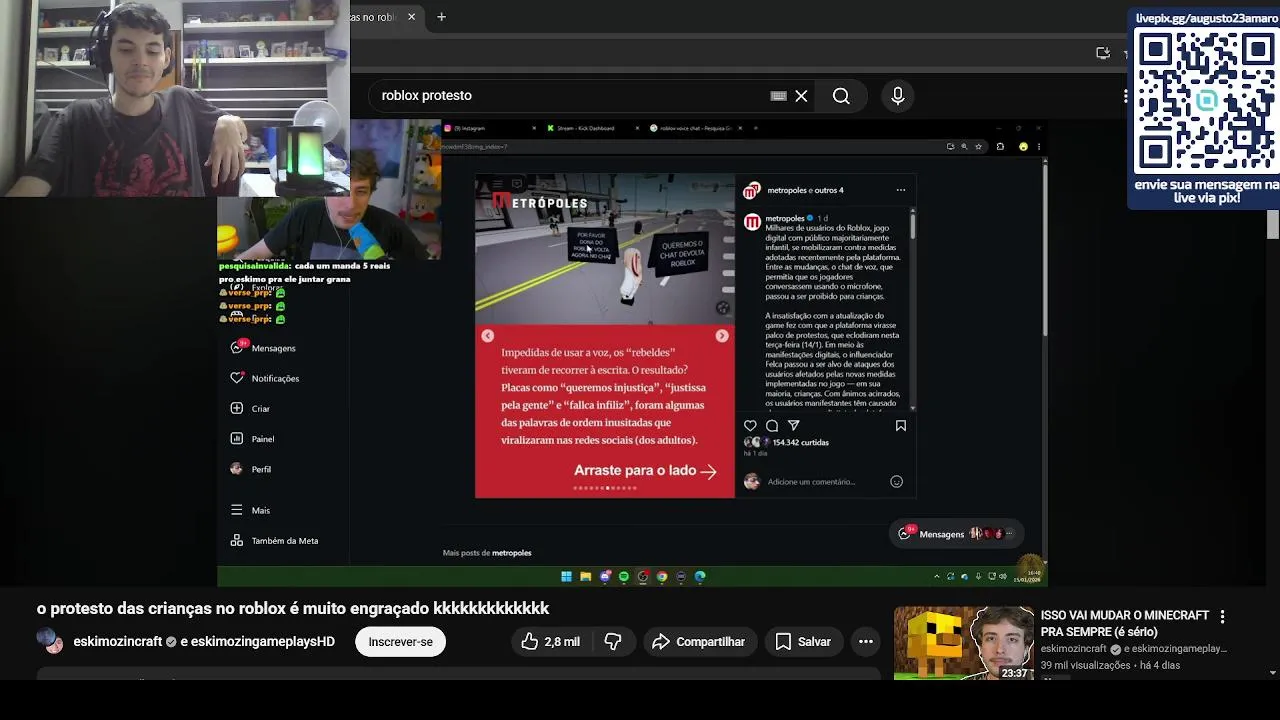The width and height of the screenshot is (1280, 720).
Task: Click 'Mais posts de metropoles' link
Action: 487,553
